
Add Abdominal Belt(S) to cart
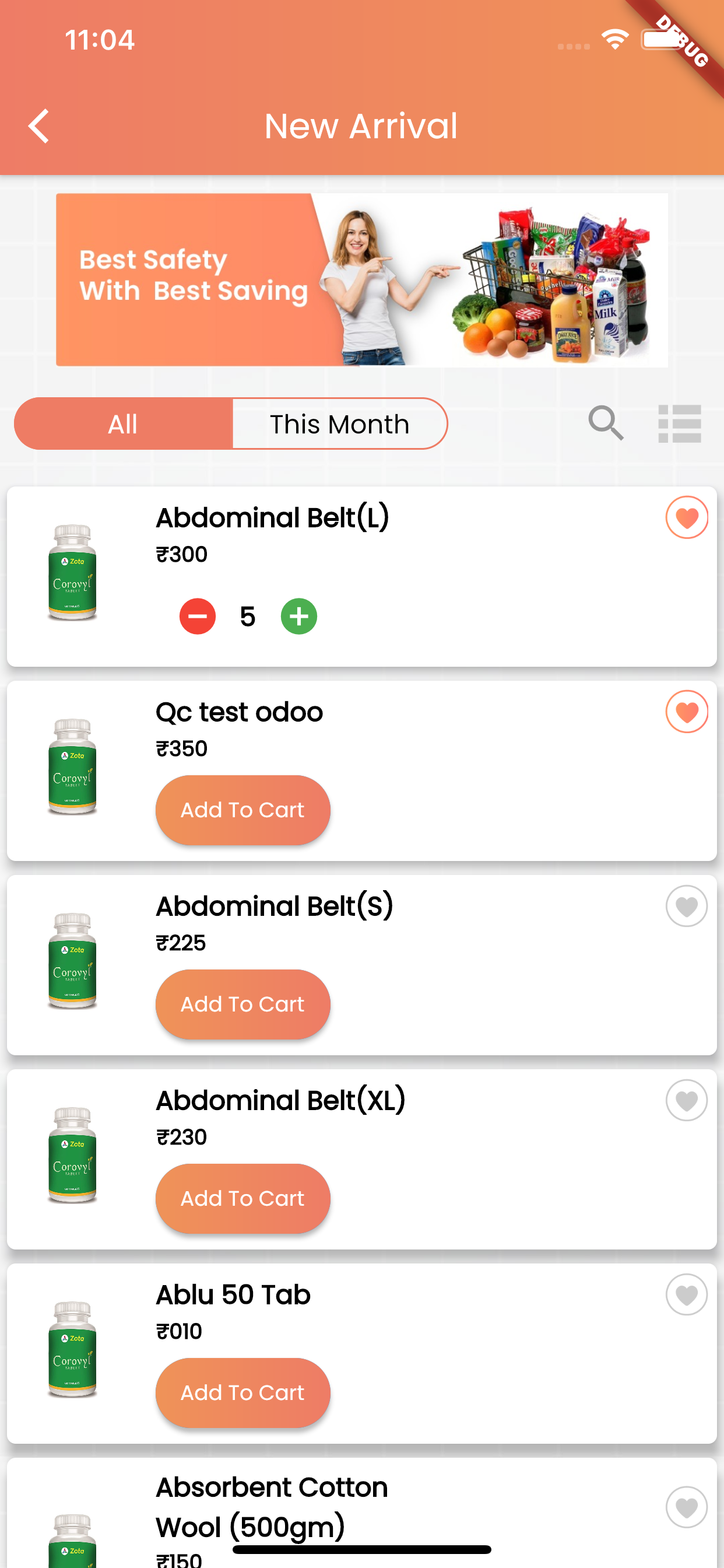pyautogui.click(x=242, y=1004)
